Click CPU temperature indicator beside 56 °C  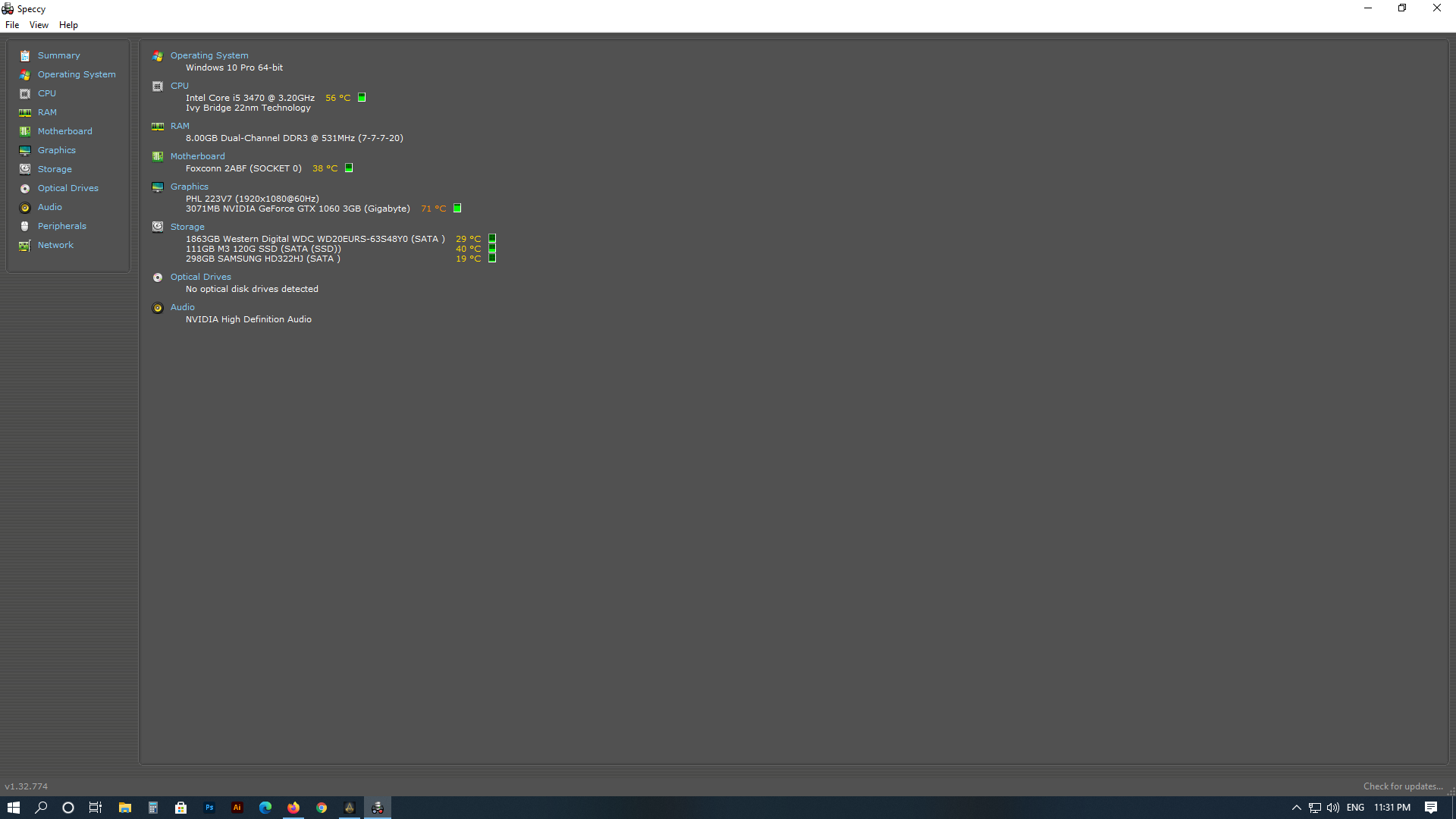362,98
